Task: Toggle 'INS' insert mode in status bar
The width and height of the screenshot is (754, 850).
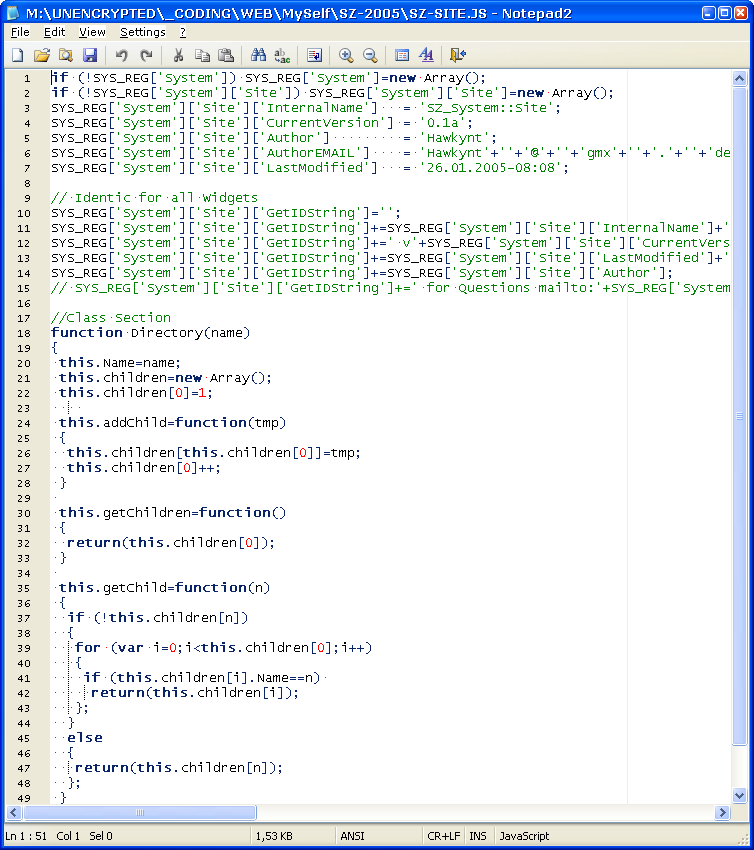Action: (478, 836)
